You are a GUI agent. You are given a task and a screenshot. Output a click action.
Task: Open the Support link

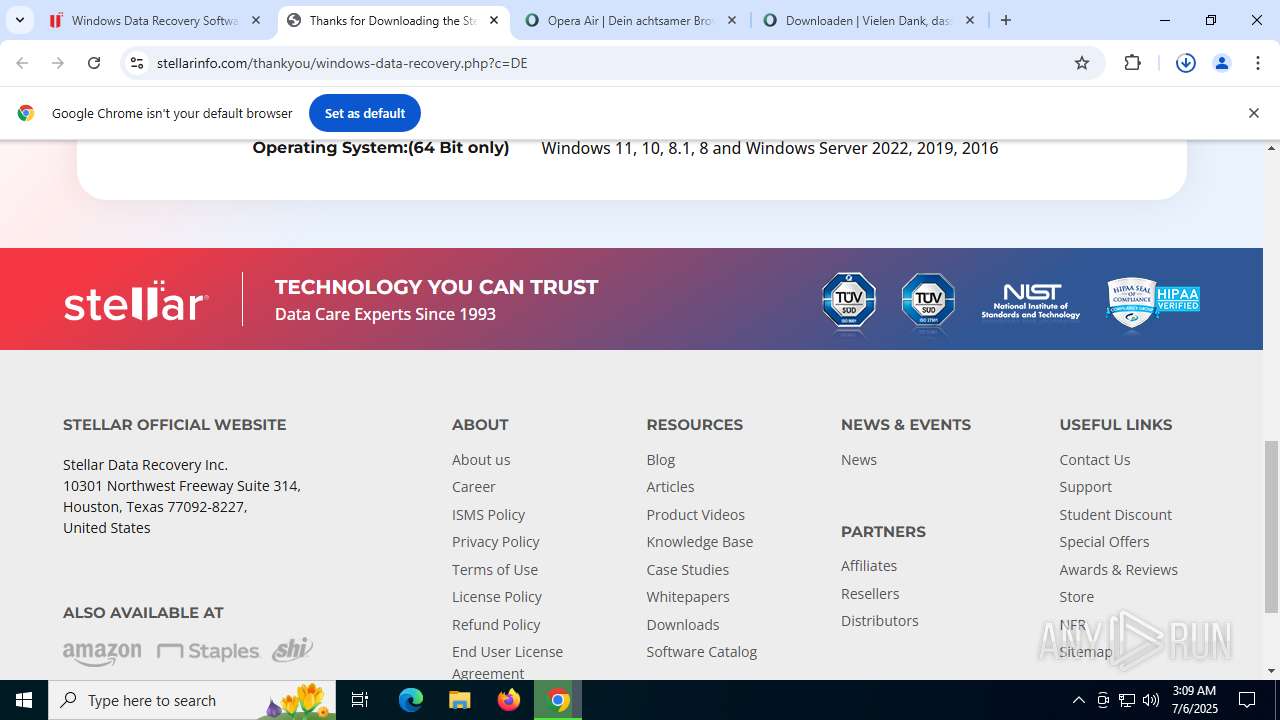(1086, 487)
